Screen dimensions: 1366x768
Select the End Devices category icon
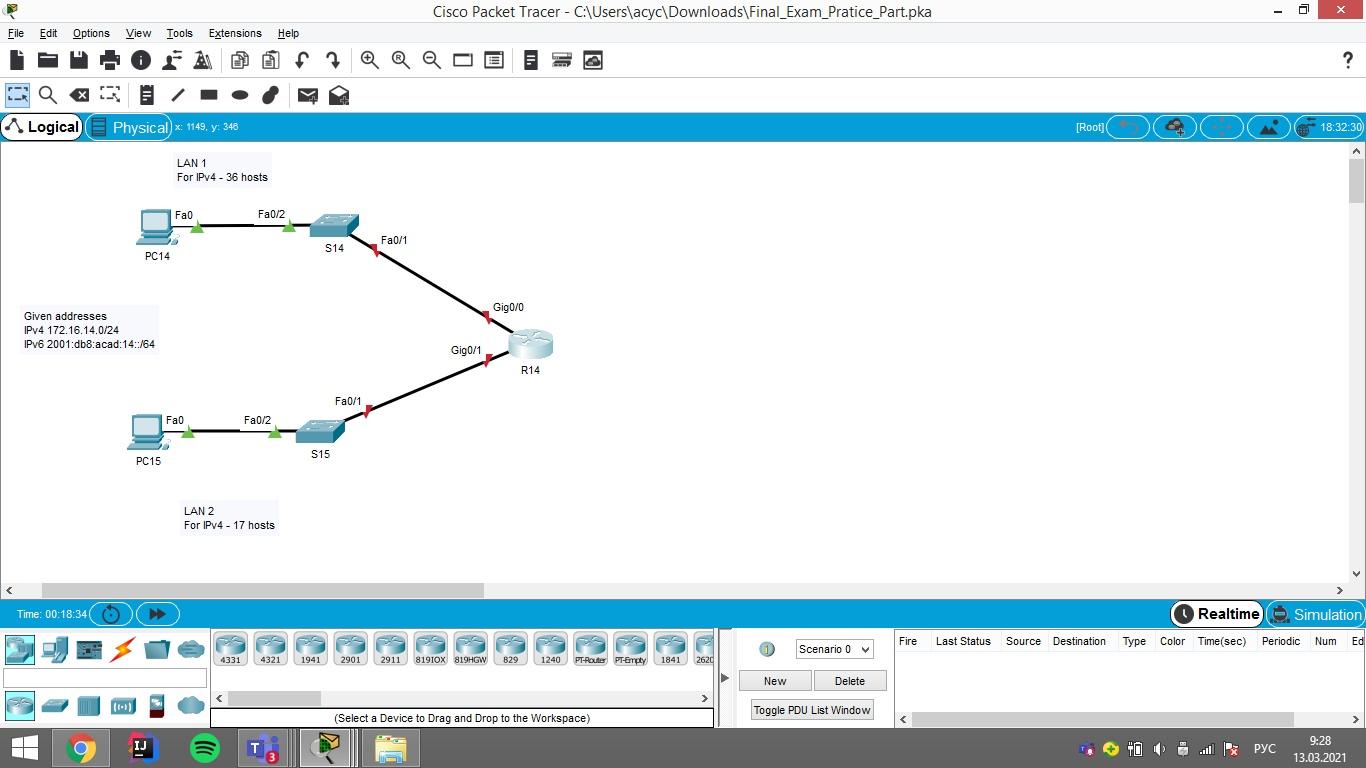(55, 649)
